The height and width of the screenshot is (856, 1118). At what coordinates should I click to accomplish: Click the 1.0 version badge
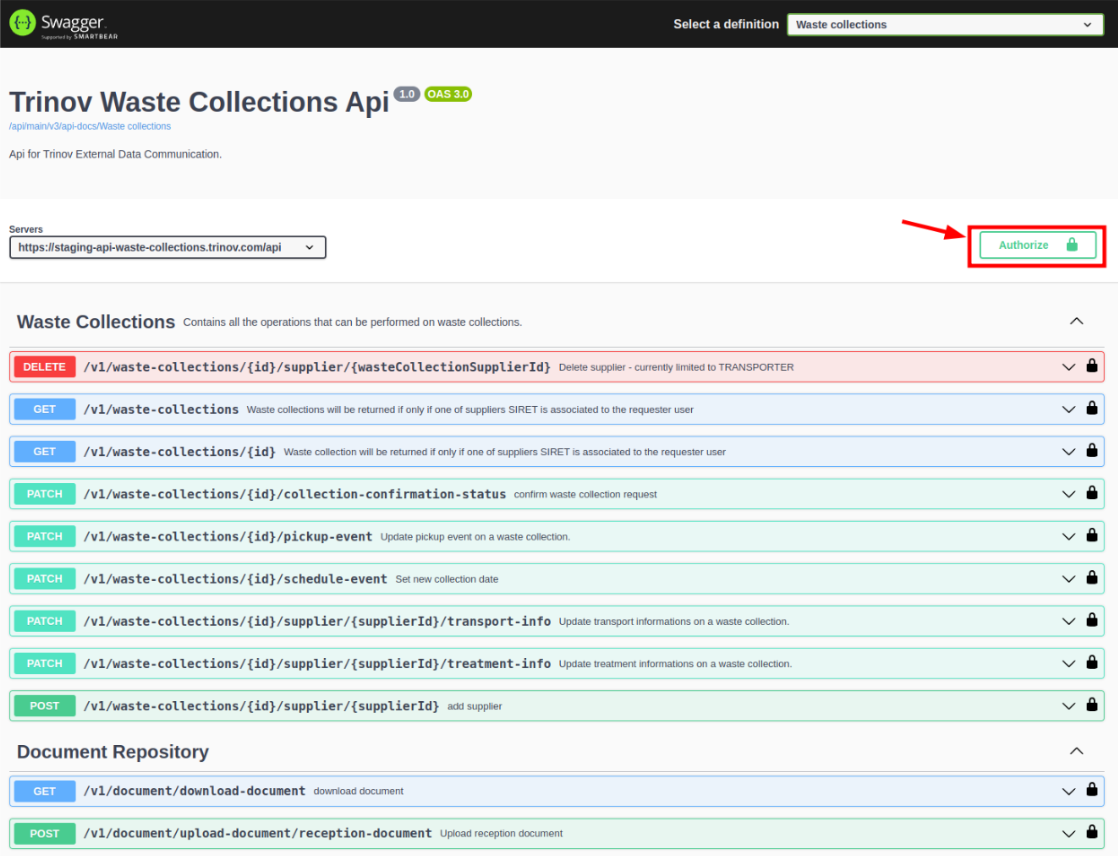406,94
